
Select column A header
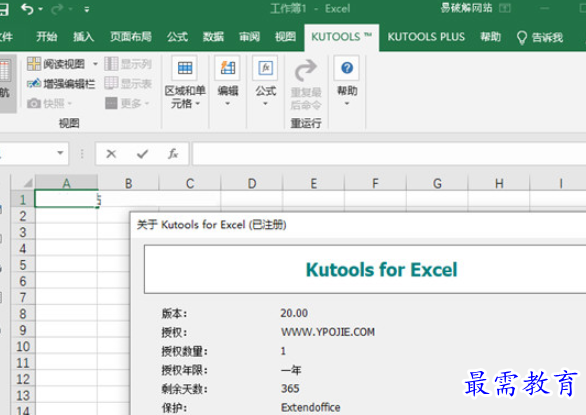point(67,183)
